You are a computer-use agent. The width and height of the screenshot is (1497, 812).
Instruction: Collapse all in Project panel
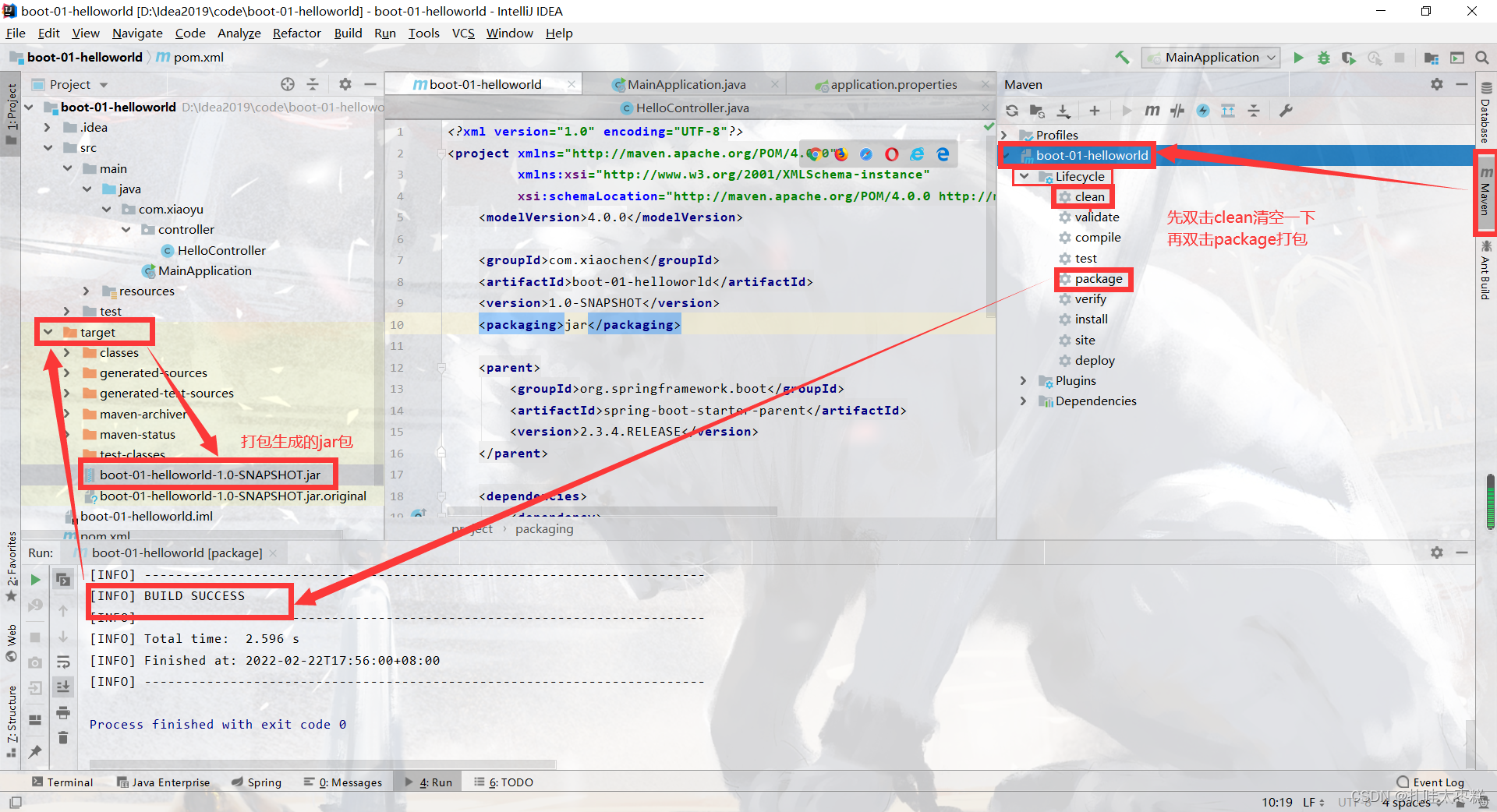click(x=313, y=84)
